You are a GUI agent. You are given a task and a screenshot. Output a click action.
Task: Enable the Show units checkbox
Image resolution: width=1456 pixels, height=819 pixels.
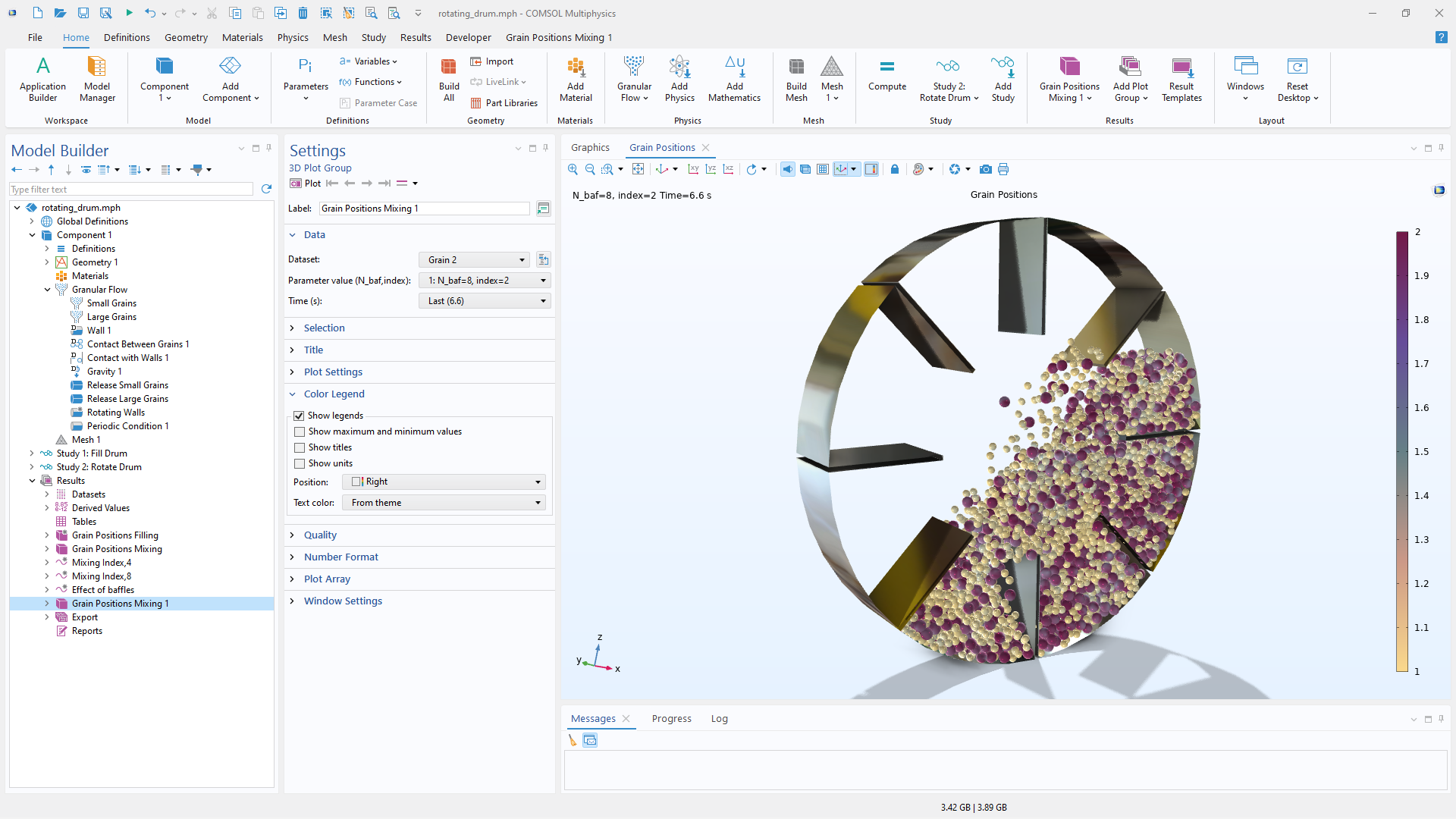(300, 463)
